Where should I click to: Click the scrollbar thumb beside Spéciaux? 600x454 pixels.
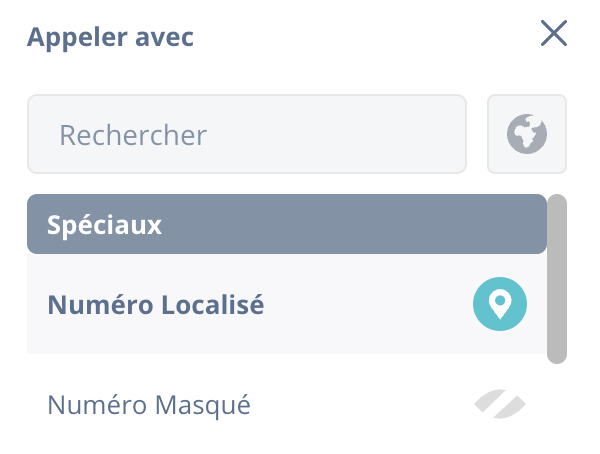[557, 279]
